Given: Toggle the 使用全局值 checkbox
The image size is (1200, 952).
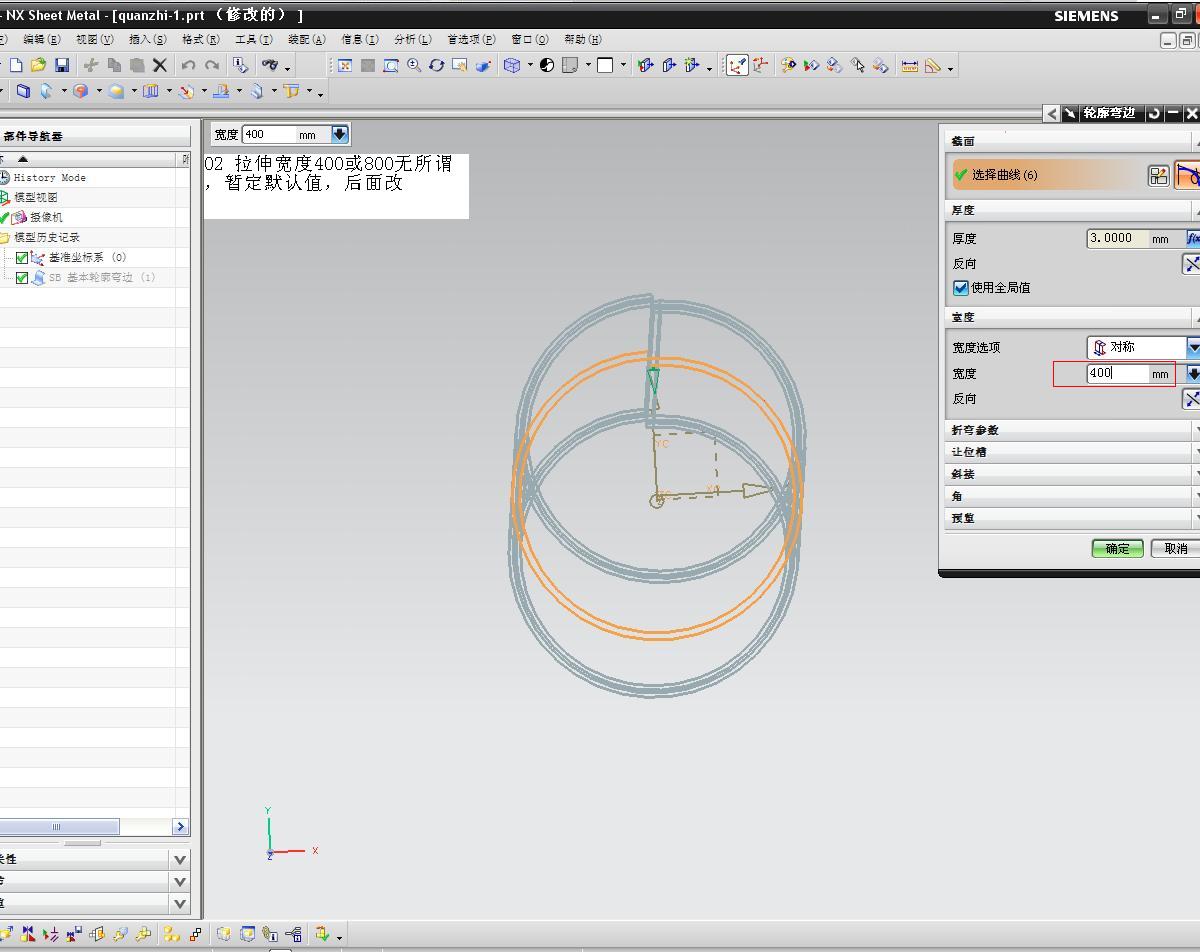Looking at the screenshot, I should click(961, 288).
